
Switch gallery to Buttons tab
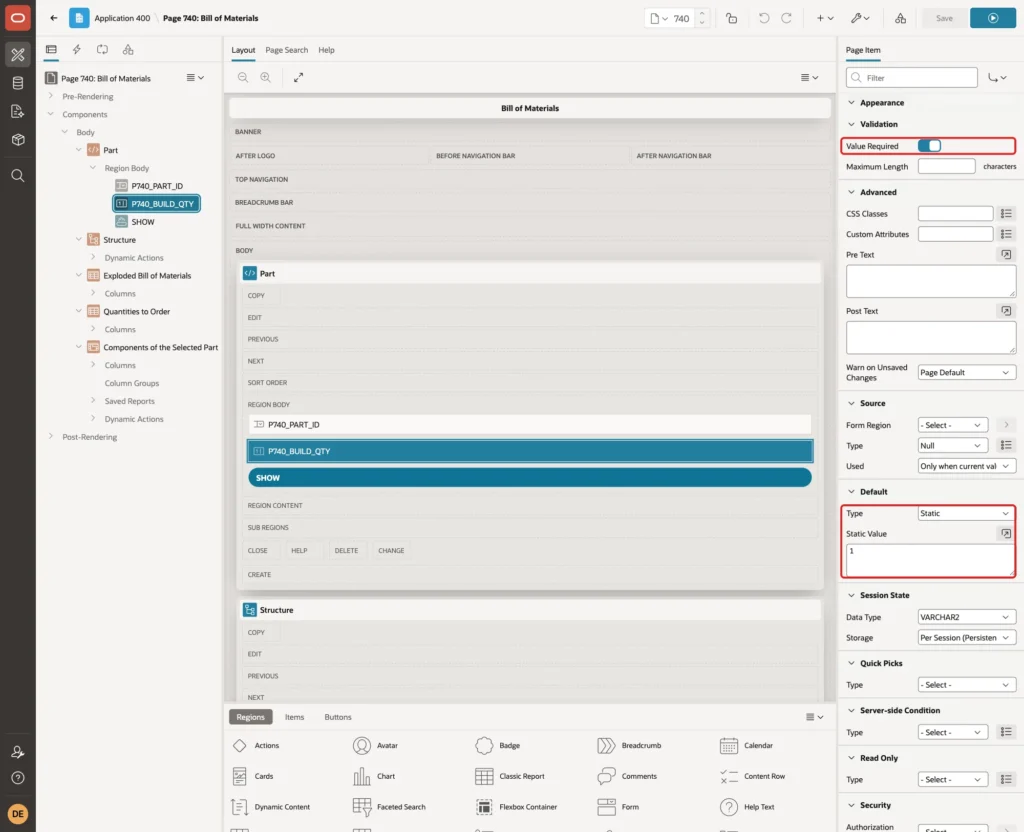click(x=338, y=717)
